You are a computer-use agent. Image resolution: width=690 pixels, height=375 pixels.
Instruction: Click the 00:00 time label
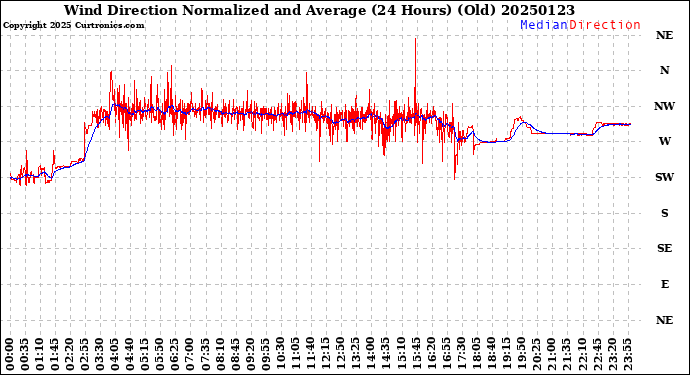point(10,355)
